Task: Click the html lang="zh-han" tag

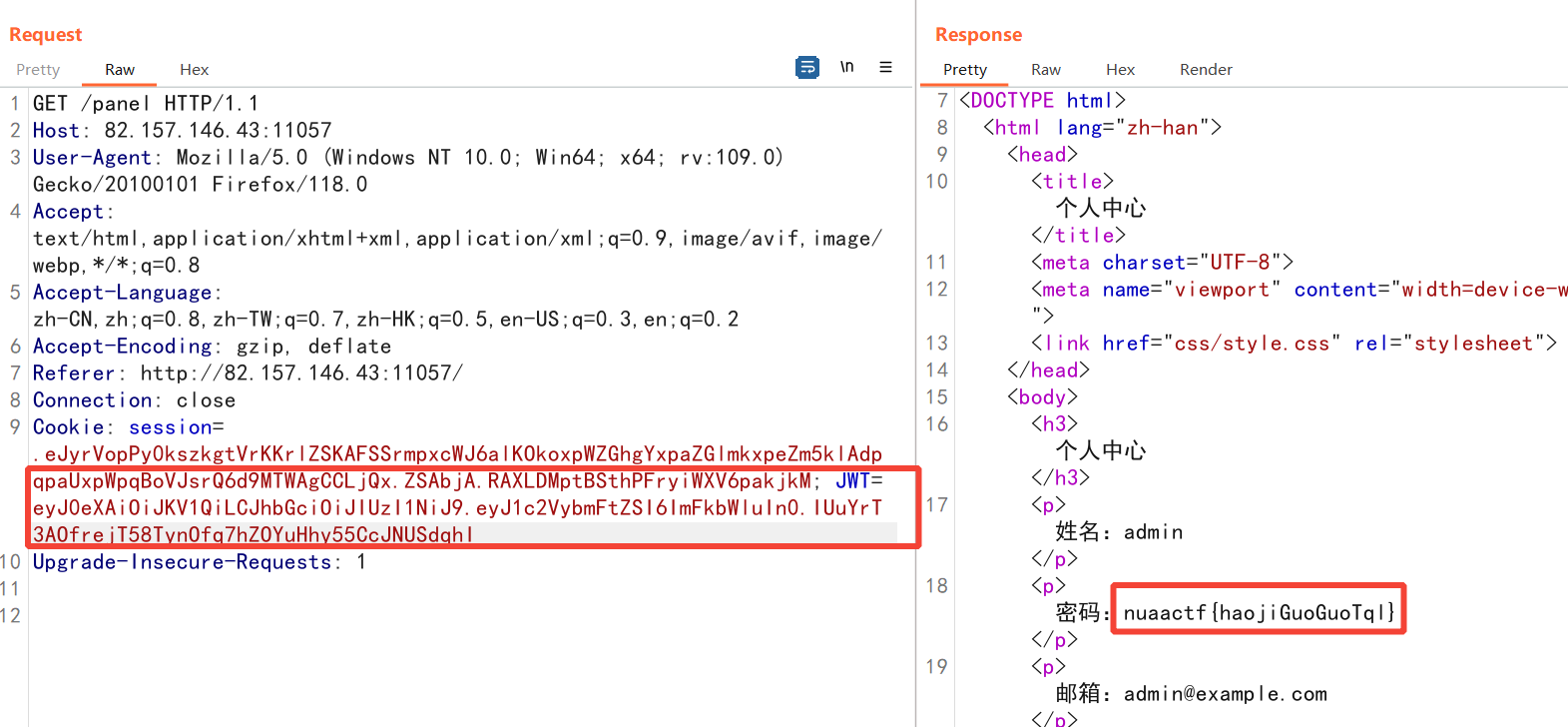Action: pyautogui.click(x=1102, y=128)
